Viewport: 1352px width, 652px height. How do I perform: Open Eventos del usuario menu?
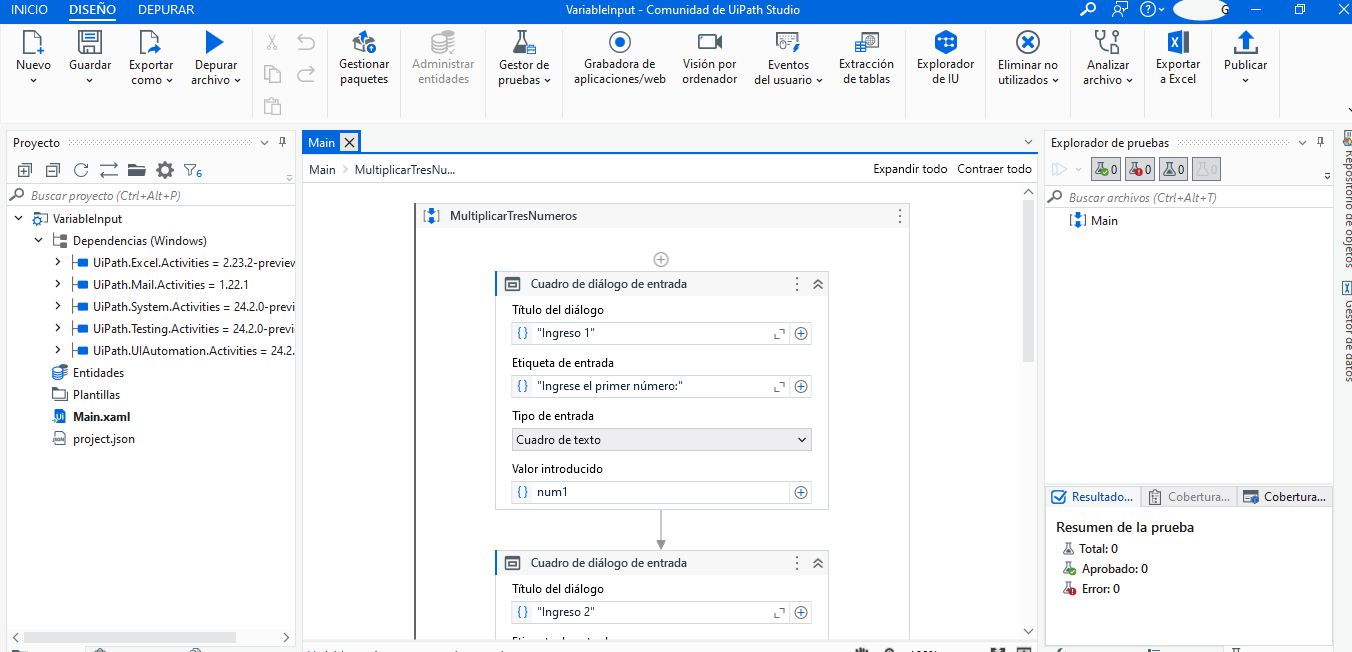788,57
